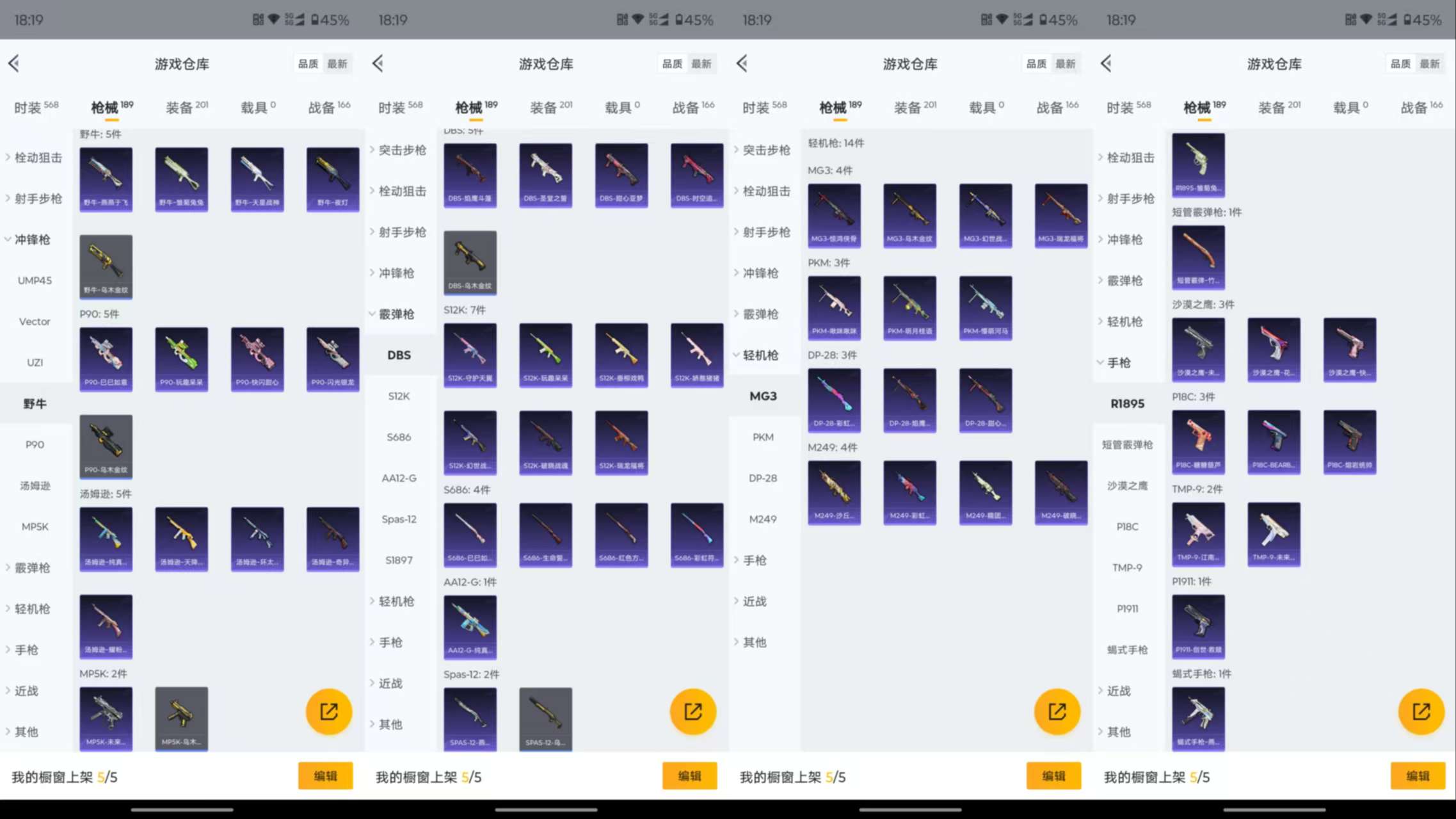Toggle 品质 sort on the light machine gun screen
The height and width of the screenshot is (819, 1456).
coord(1036,63)
